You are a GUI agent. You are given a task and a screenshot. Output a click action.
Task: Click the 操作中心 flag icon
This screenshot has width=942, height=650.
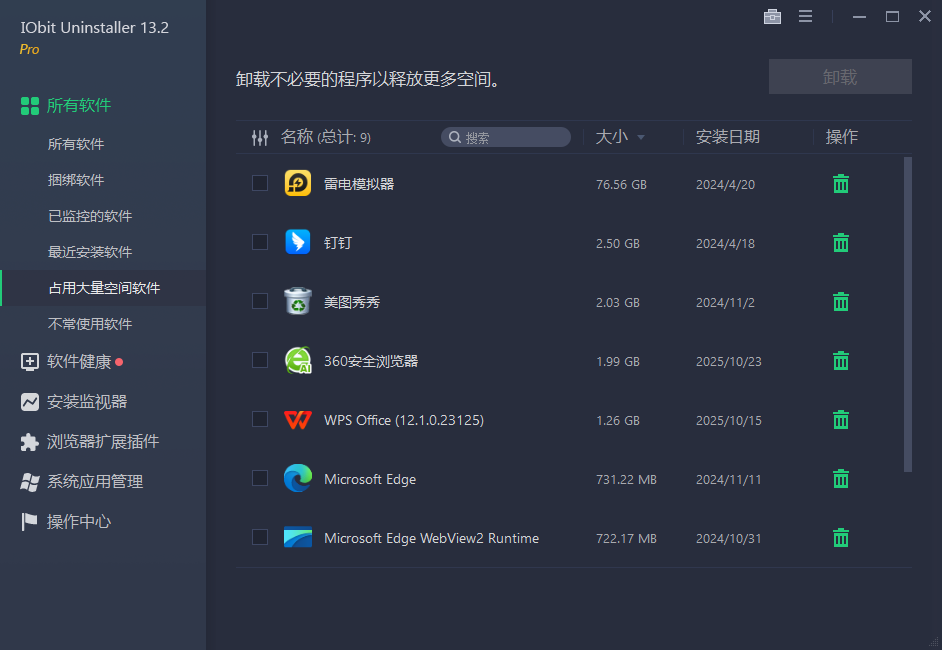29,521
